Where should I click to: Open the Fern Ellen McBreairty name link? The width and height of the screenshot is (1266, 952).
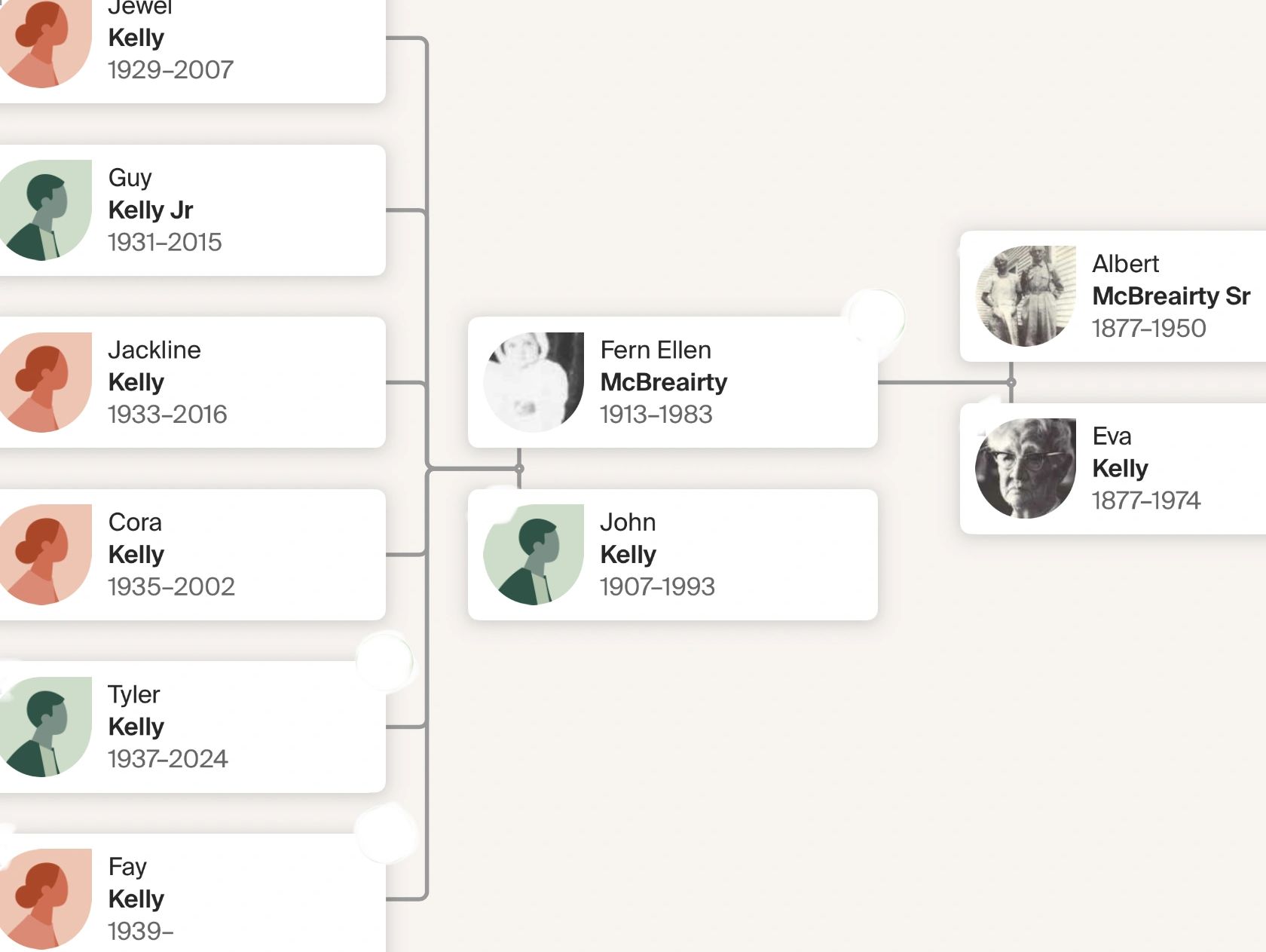coord(663,366)
